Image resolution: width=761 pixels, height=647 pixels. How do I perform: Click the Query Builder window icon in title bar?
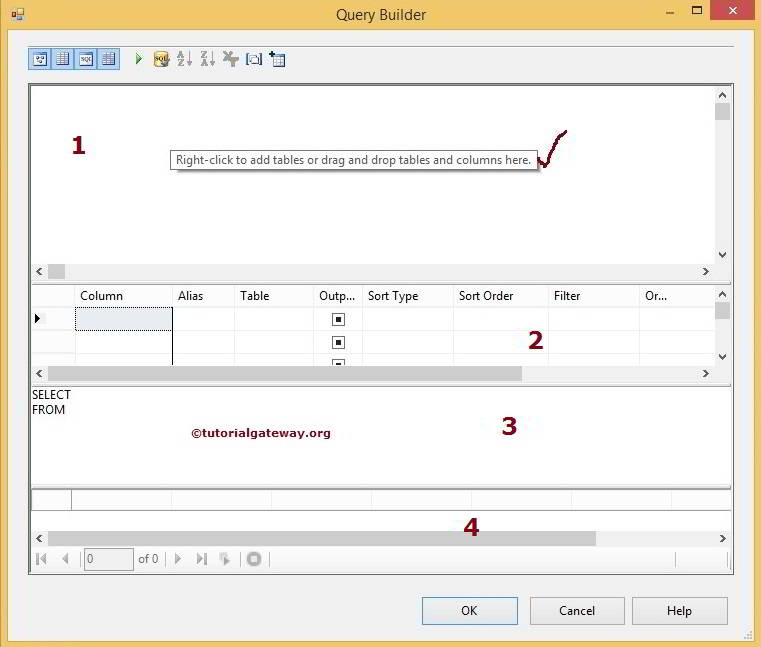tap(17, 15)
